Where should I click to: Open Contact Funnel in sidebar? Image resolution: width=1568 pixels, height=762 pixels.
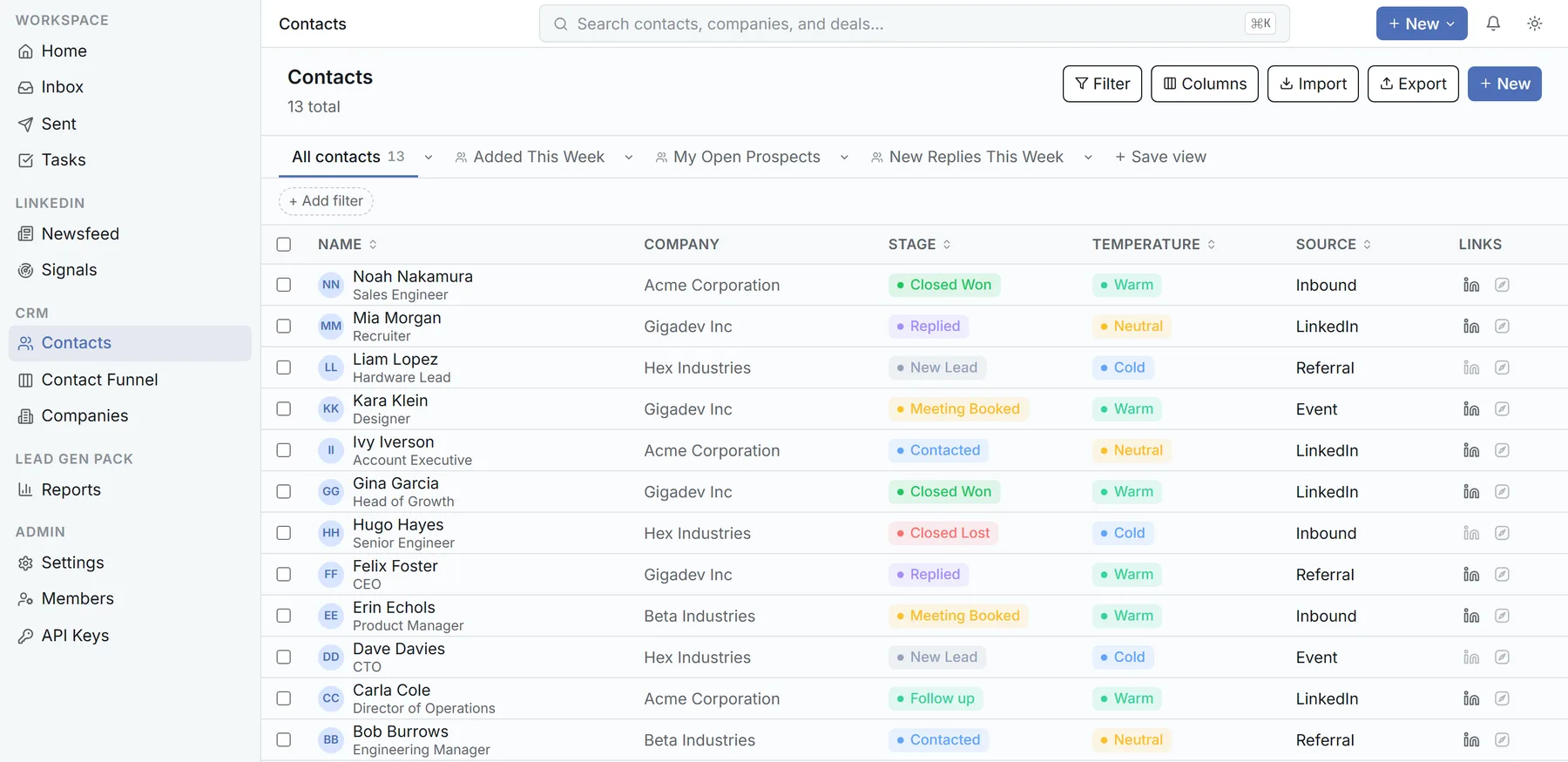coord(130,380)
